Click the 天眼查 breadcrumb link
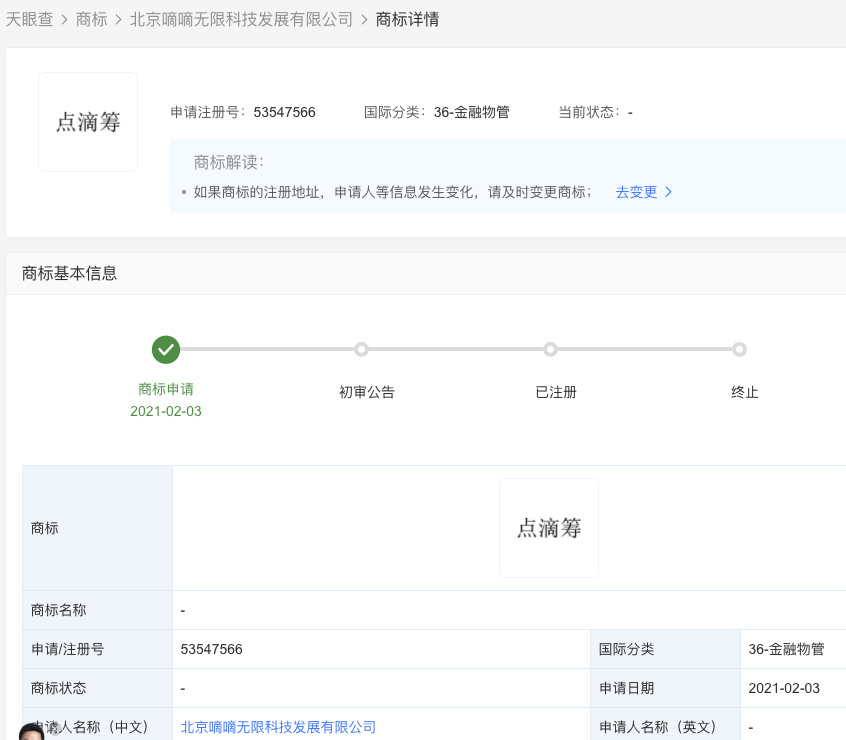Image resolution: width=846 pixels, height=740 pixels. pyautogui.click(x=29, y=20)
